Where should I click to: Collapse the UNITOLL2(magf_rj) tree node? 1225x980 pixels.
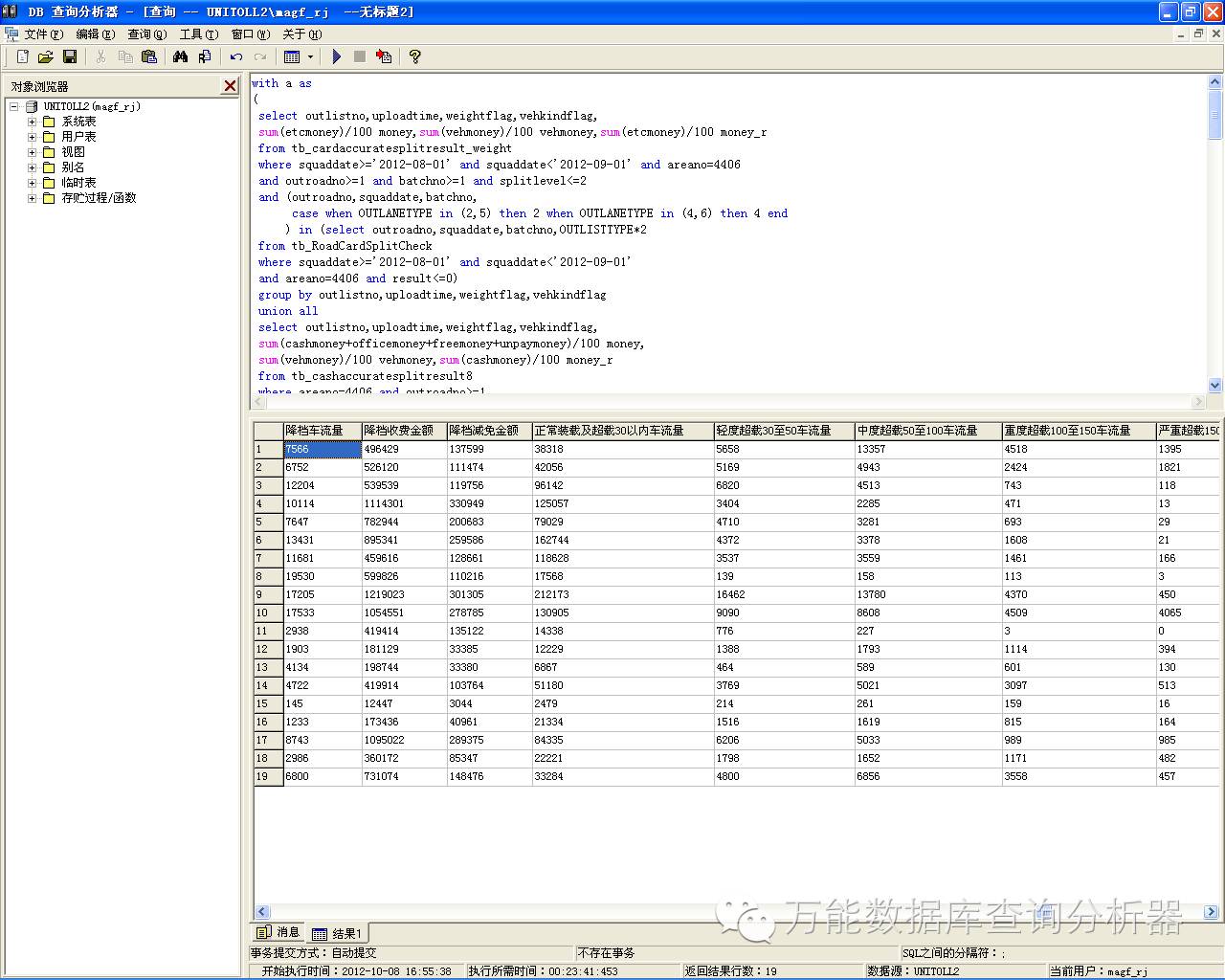pyautogui.click(x=14, y=106)
